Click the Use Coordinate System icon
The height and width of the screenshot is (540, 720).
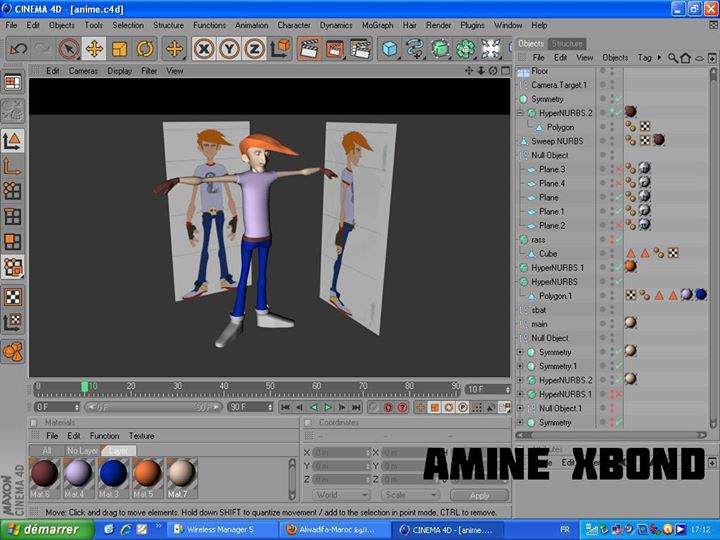(281, 48)
